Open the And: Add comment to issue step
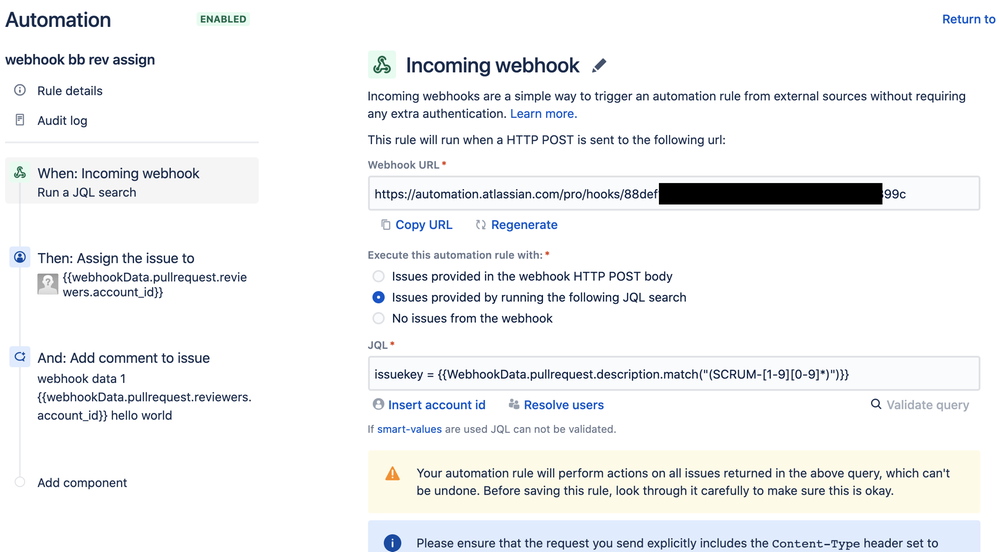 (132, 386)
